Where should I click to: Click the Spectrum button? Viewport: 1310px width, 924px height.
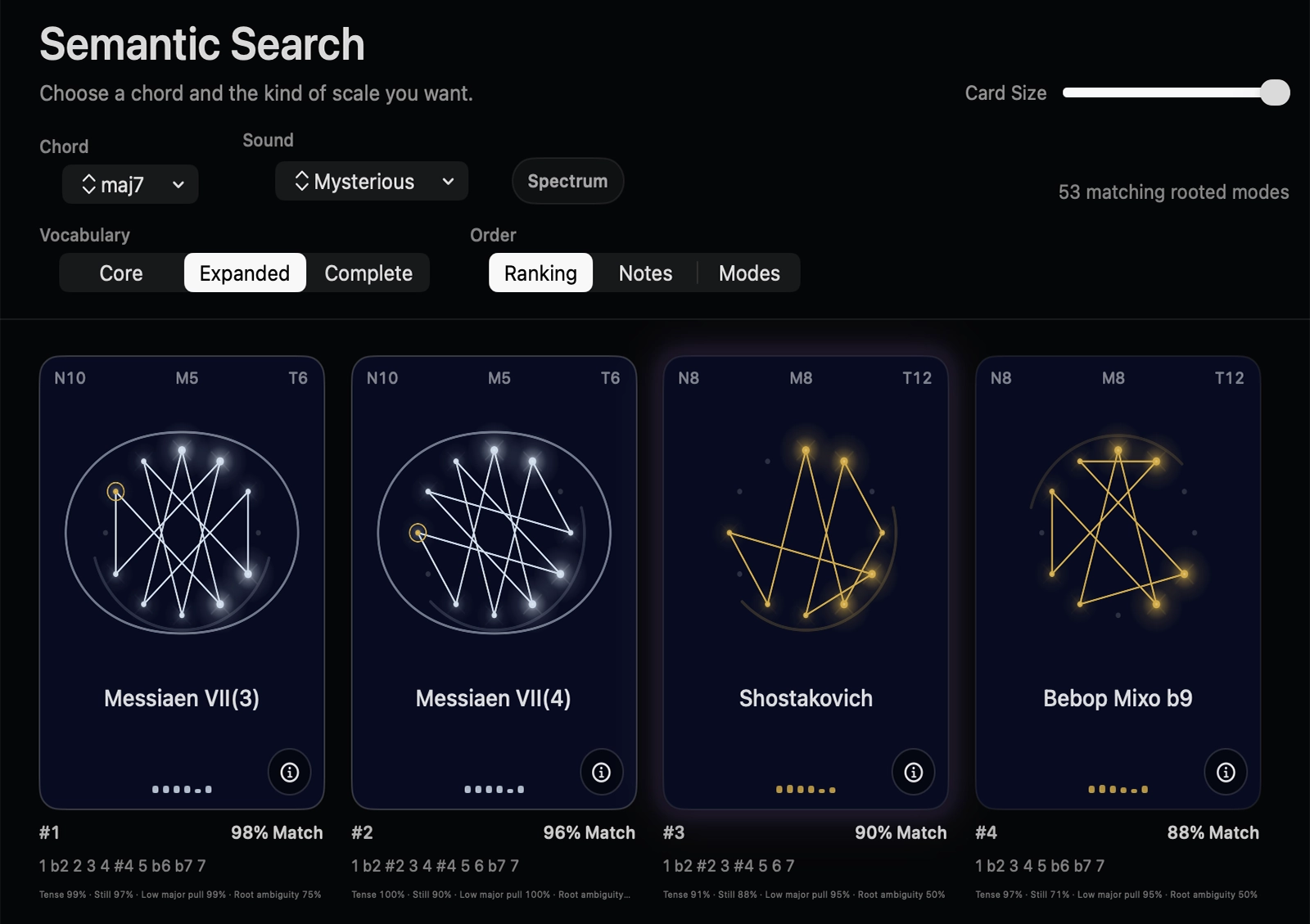click(x=567, y=181)
